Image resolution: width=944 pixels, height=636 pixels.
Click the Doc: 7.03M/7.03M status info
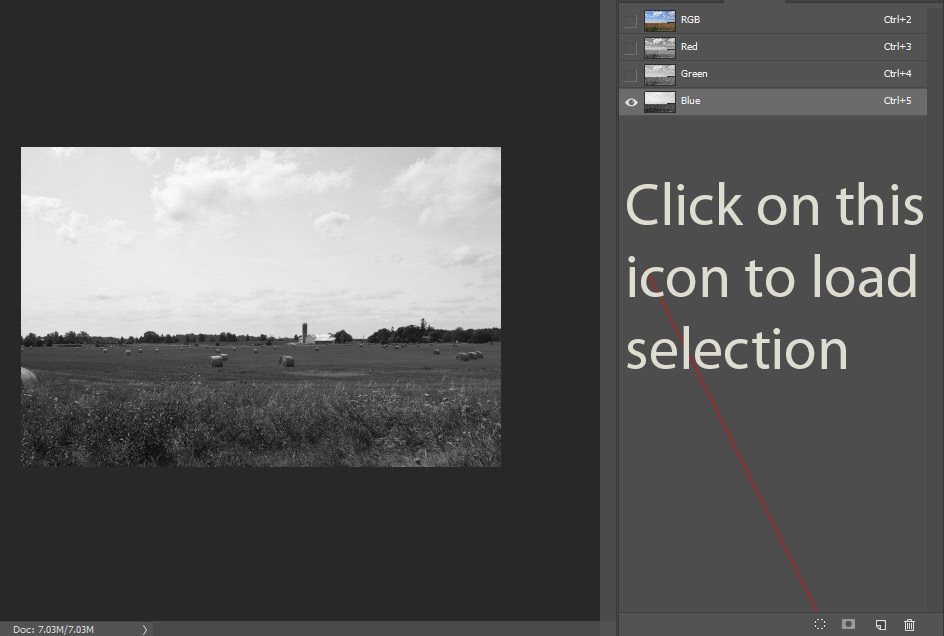54,629
